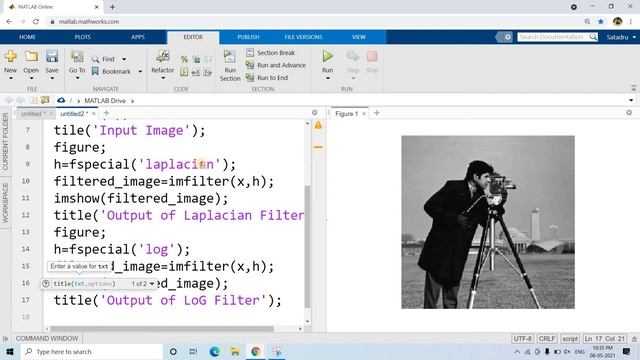
Task: Switch to the PLOTS ribbon tab
Action: [x=82, y=37]
